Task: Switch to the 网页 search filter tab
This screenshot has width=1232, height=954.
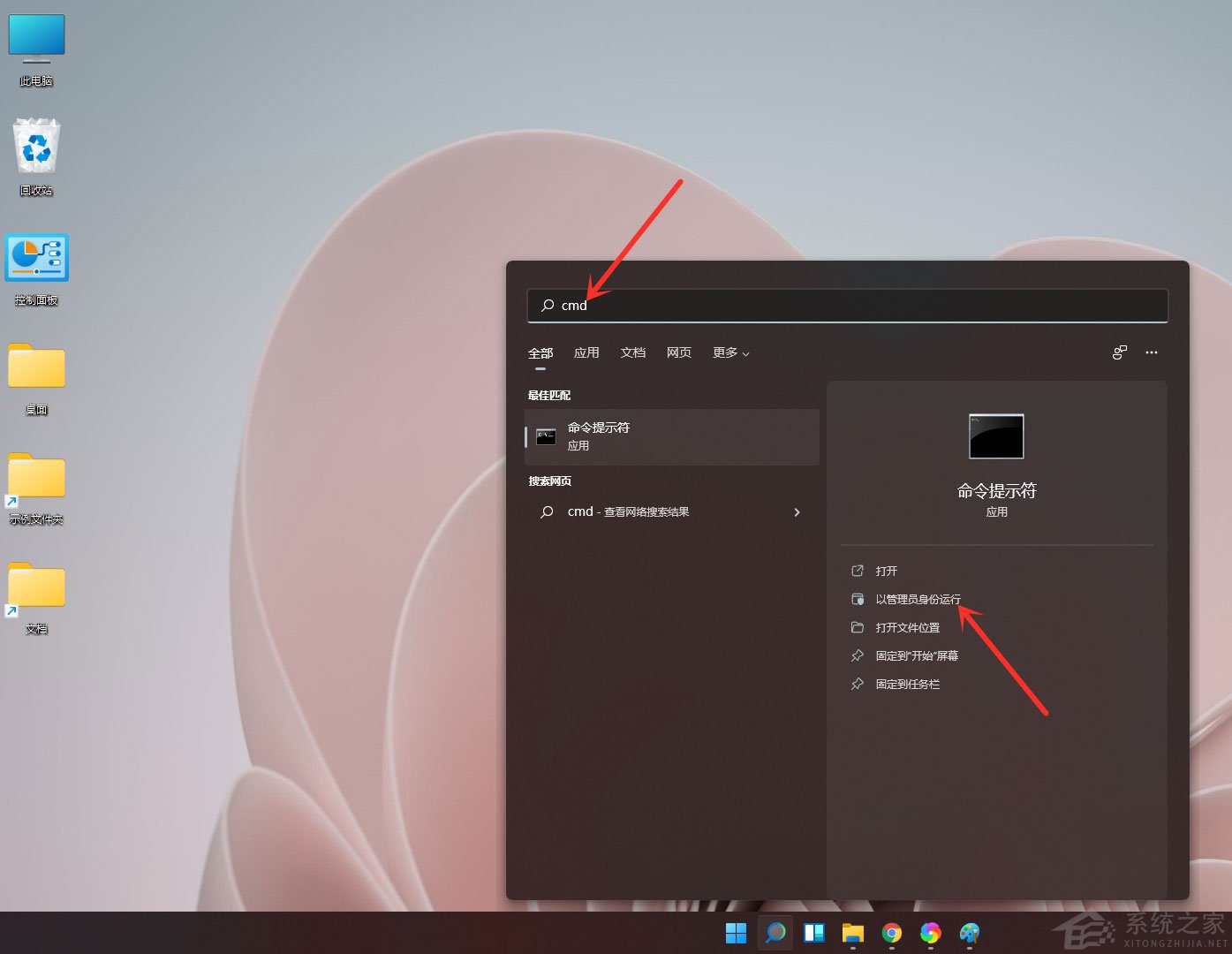Action: pos(678,352)
